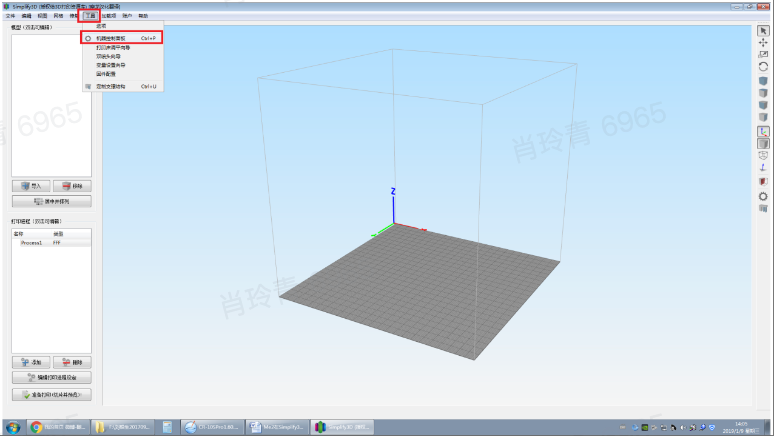
Task: Click 选项 (Options) in the Tools menu
Action: coord(101,27)
